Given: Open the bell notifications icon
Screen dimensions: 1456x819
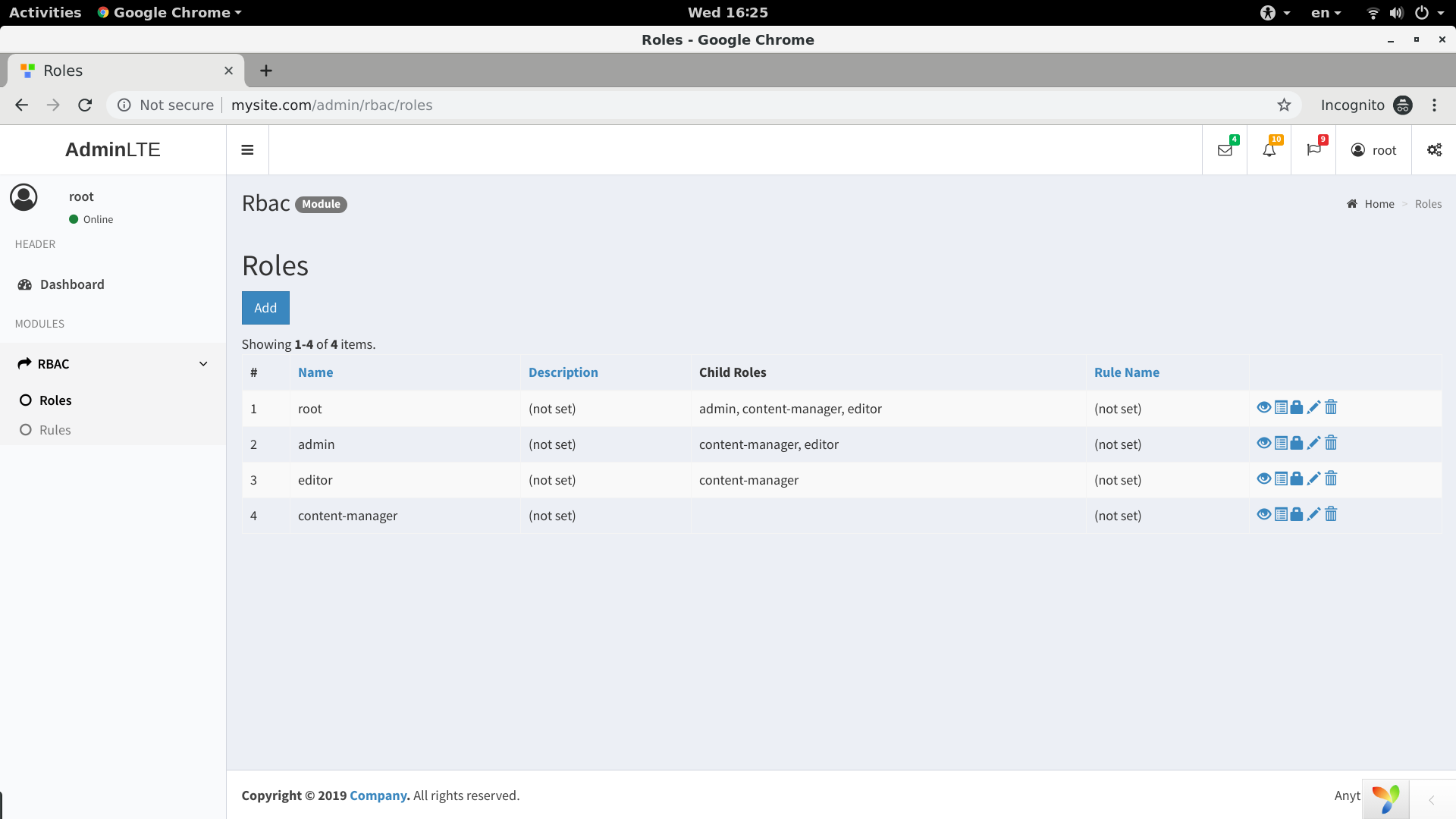Looking at the screenshot, I should click(1269, 150).
